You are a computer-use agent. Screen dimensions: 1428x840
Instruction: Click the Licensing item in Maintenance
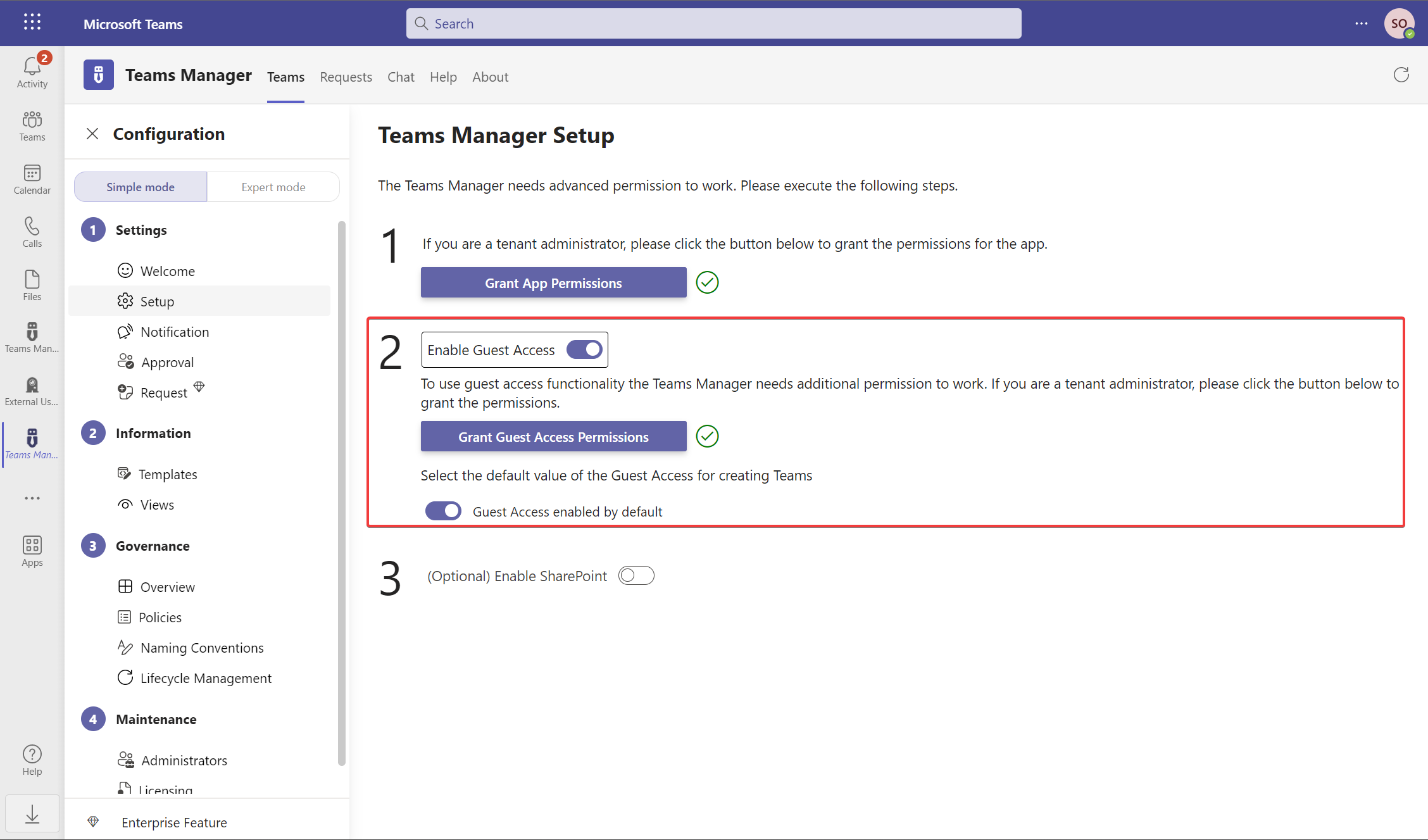click(x=199, y=789)
